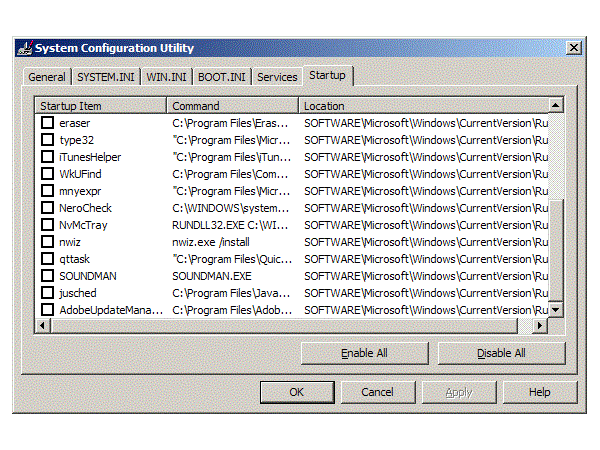
Task: Toggle the NvMcTray checkbox
Action: 47,225
